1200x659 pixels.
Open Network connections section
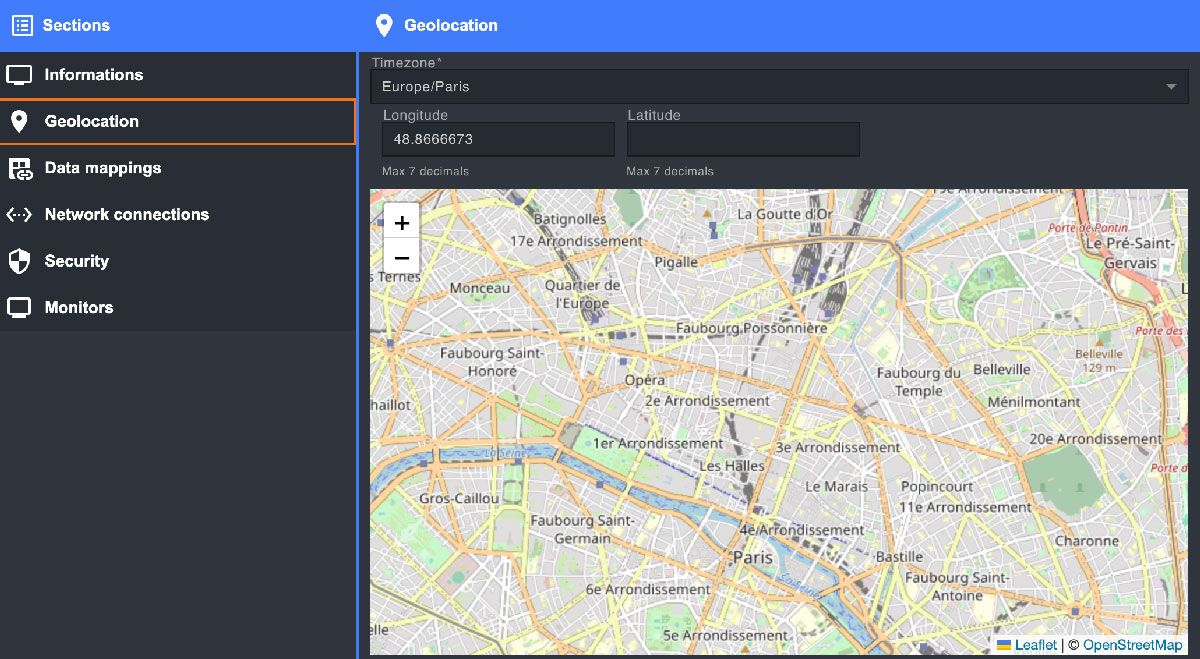tap(127, 214)
